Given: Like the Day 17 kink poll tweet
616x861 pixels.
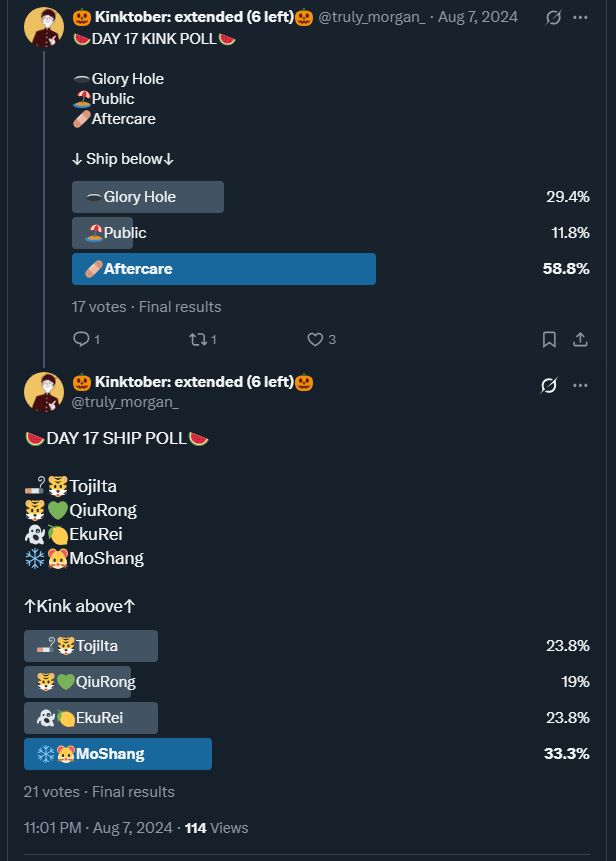Looking at the screenshot, I should click(315, 339).
